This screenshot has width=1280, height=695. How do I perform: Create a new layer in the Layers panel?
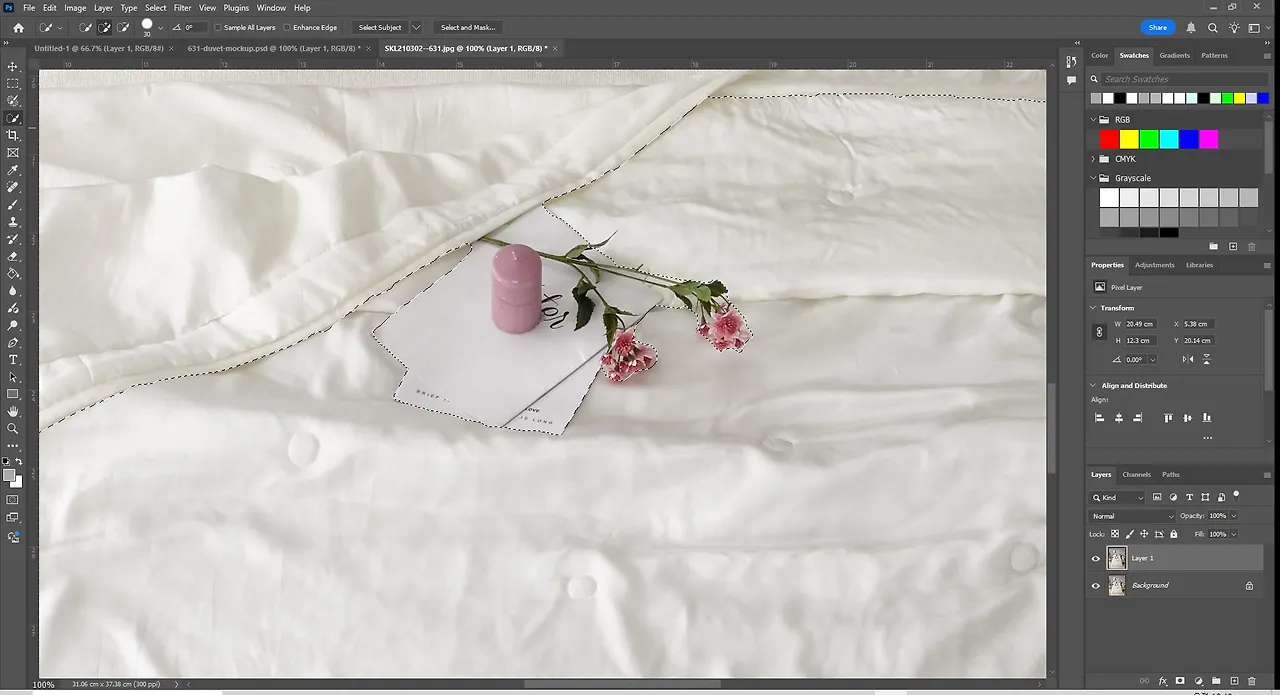(1235, 681)
